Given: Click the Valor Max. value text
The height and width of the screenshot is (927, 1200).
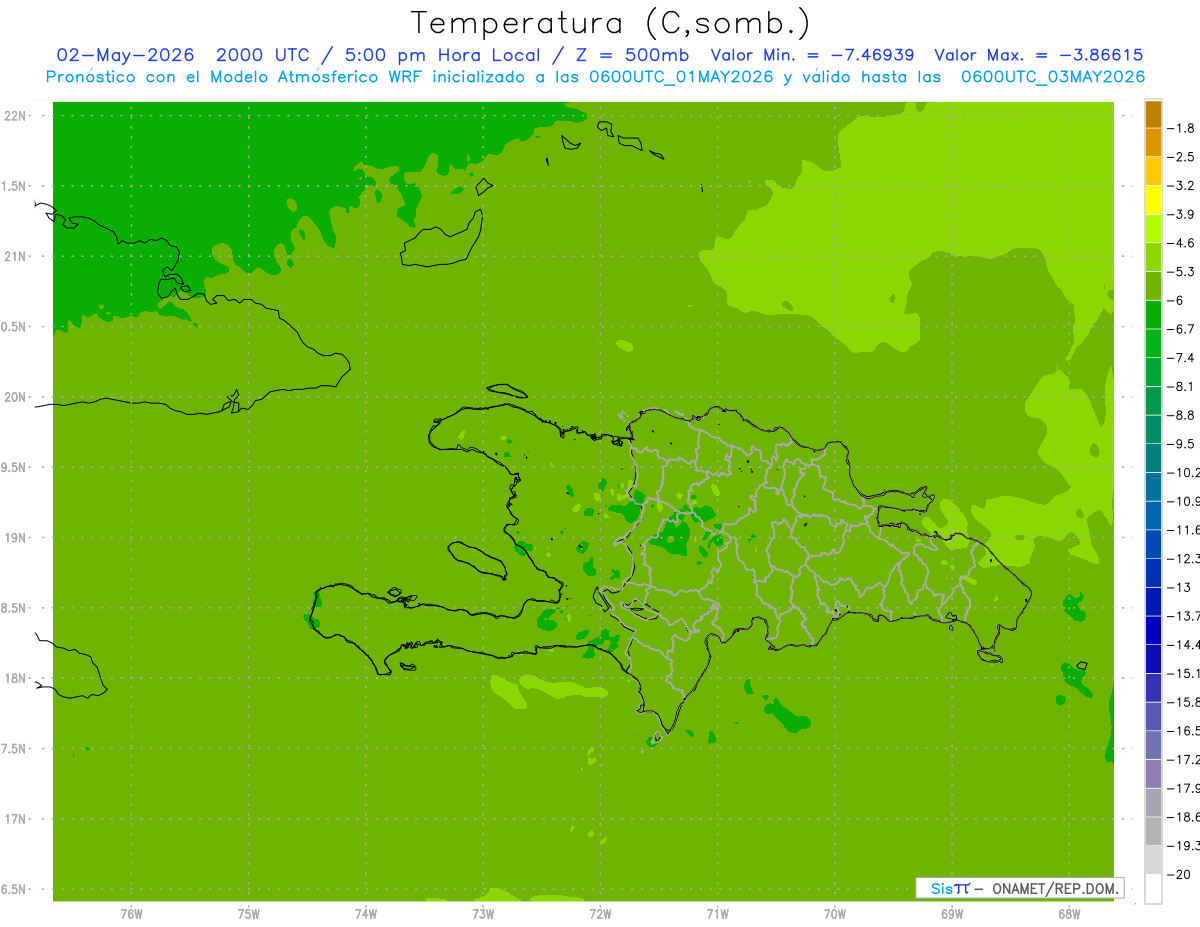Looking at the screenshot, I should coord(1038,55).
